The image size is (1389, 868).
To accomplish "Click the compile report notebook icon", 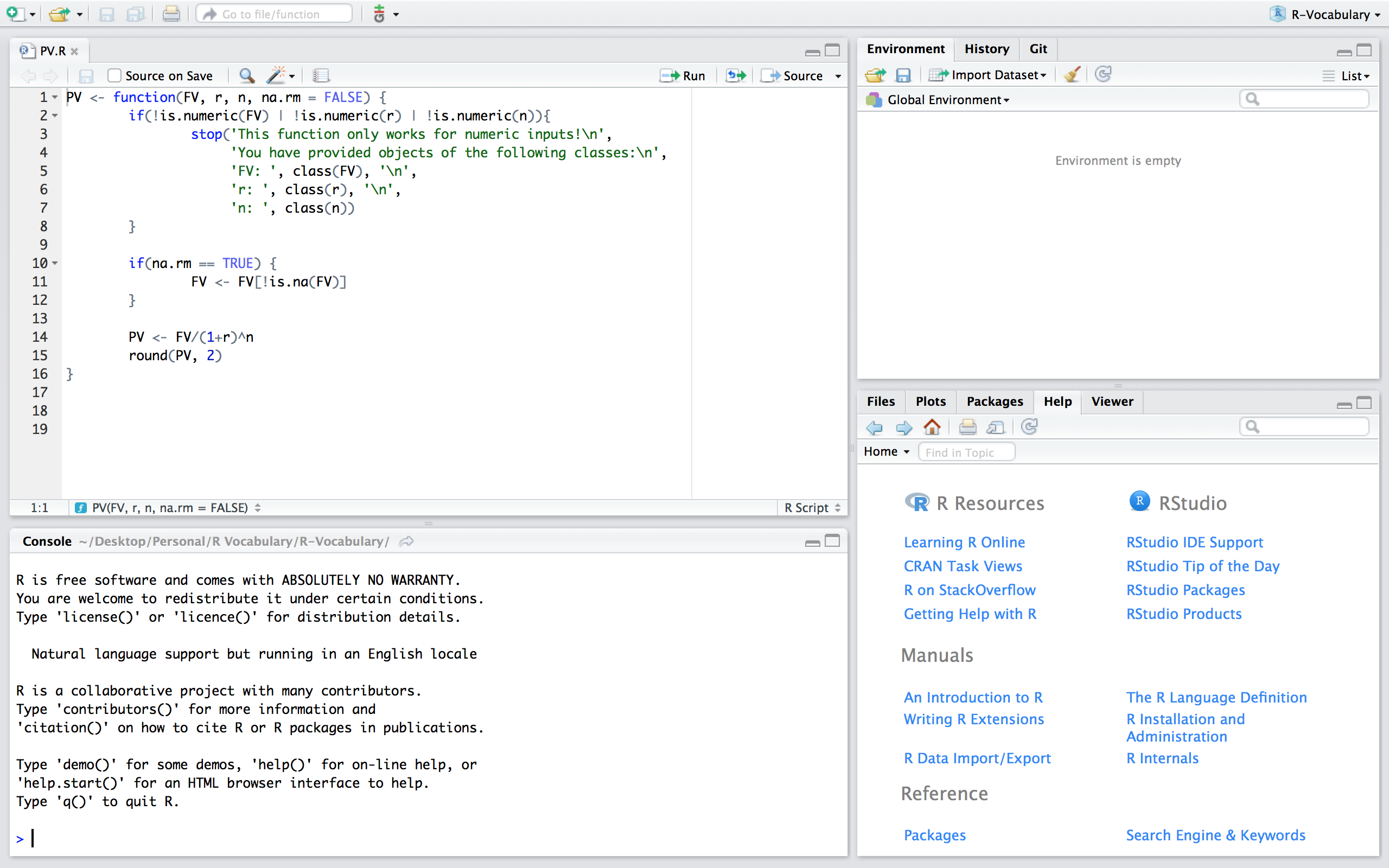I will click(x=321, y=76).
